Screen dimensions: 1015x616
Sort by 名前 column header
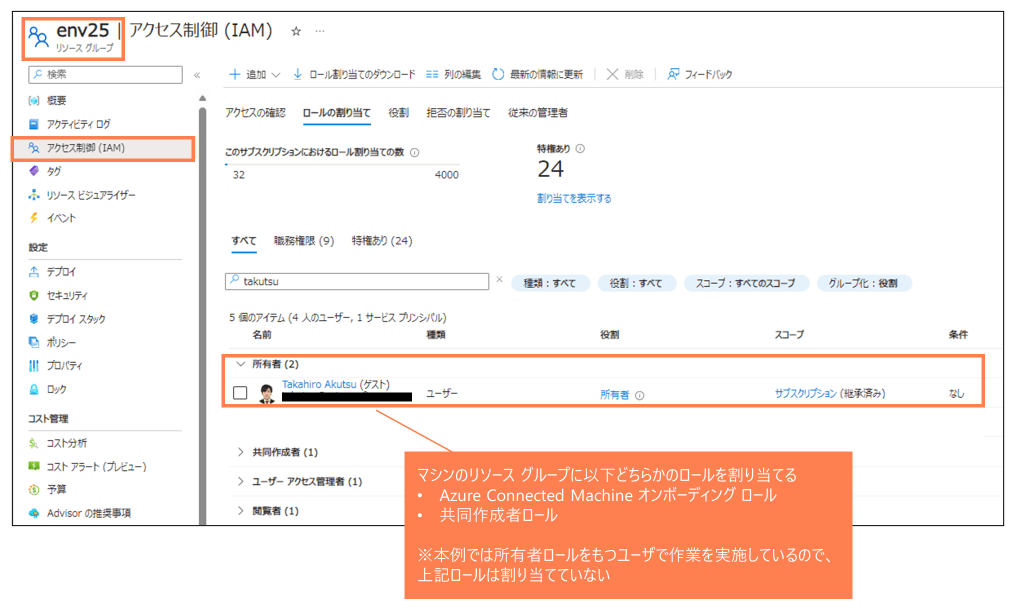[x=262, y=335]
